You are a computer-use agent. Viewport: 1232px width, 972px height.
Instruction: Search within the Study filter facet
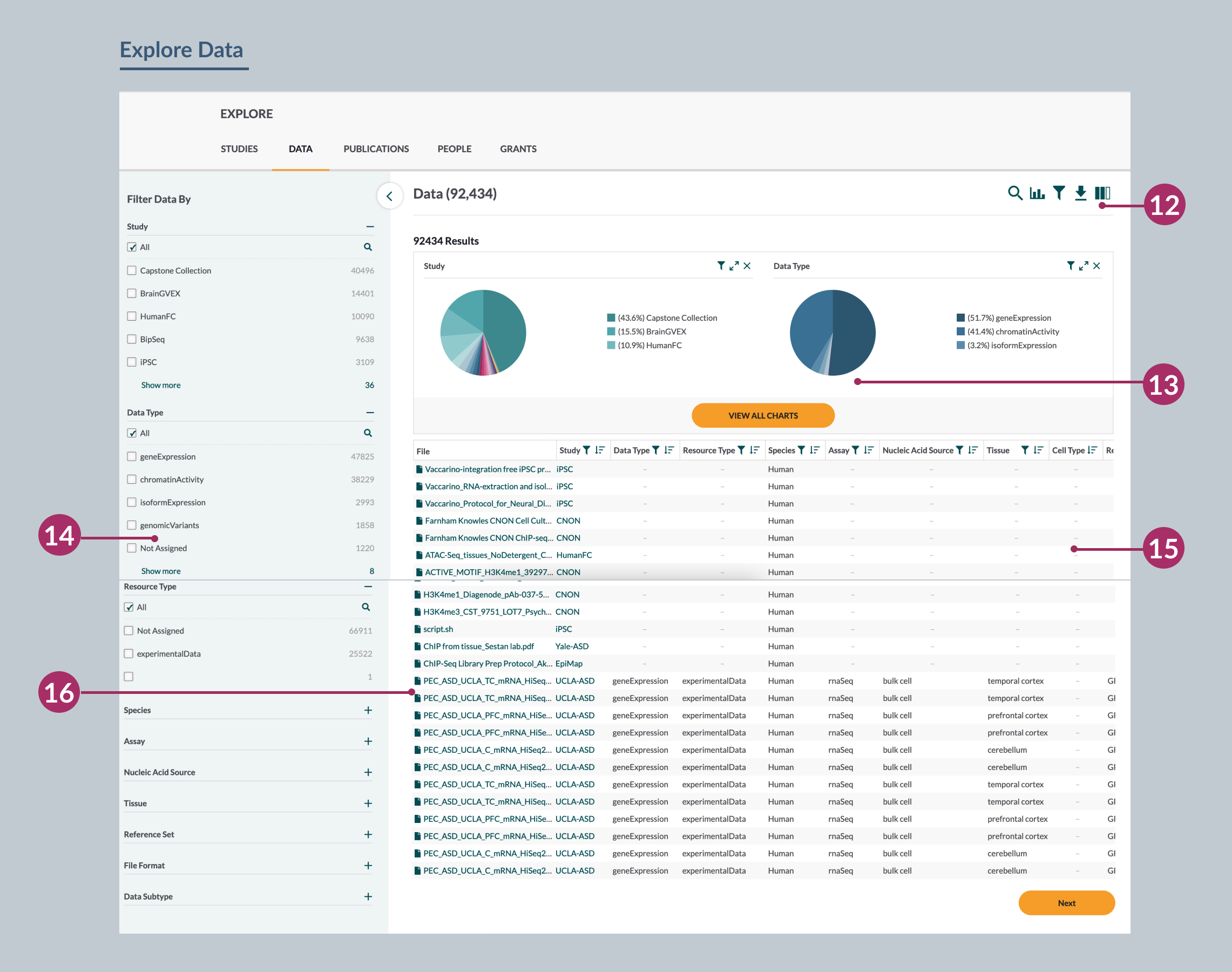[368, 247]
